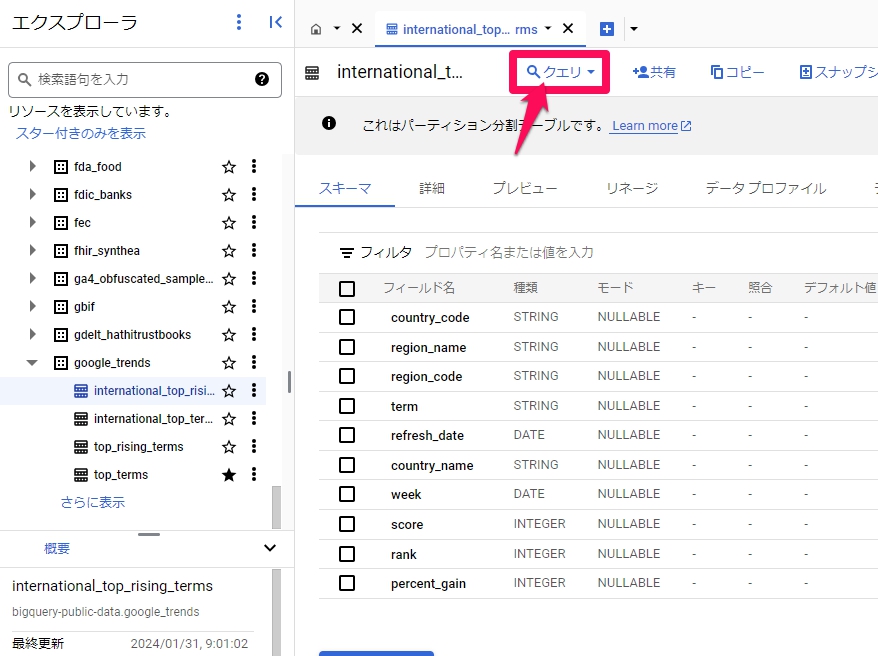Screen dimensions: 878x656
Task: Click the 共有 share button
Action: (x=654, y=72)
